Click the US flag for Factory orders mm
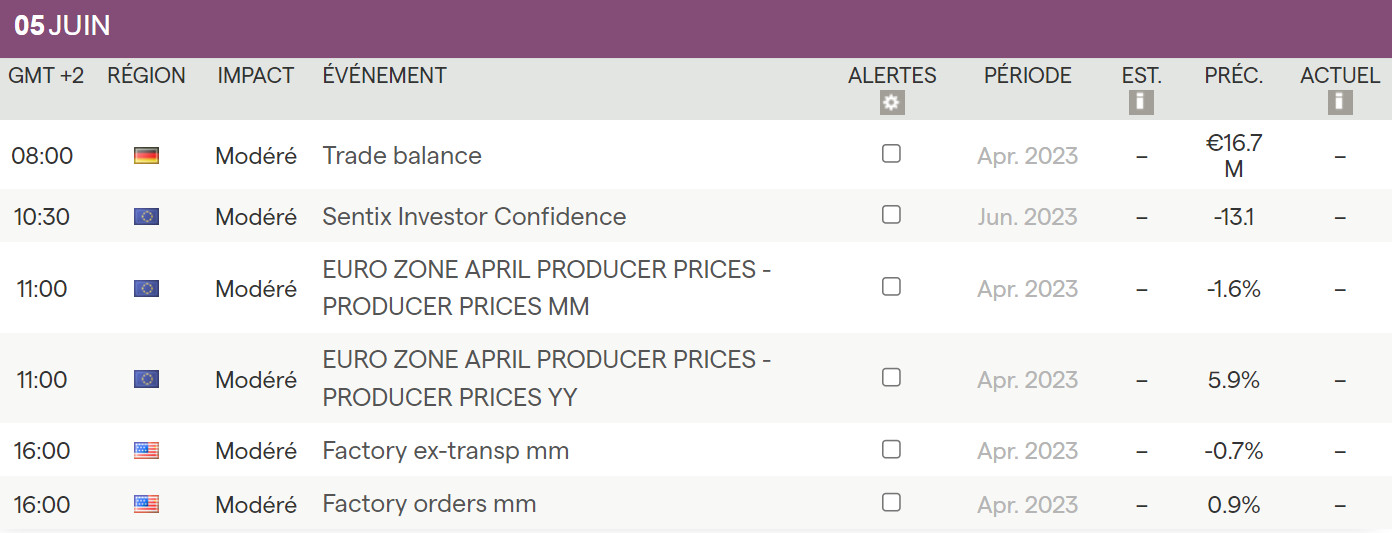Image resolution: width=1392 pixels, height=533 pixels. (x=146, y=504)
